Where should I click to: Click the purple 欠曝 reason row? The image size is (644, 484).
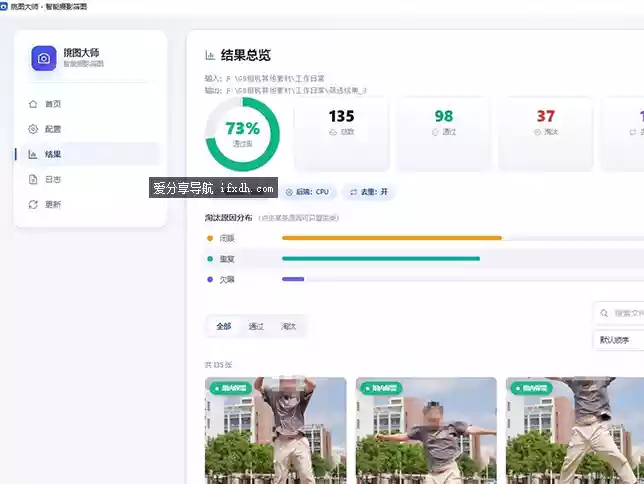(424, 279)
